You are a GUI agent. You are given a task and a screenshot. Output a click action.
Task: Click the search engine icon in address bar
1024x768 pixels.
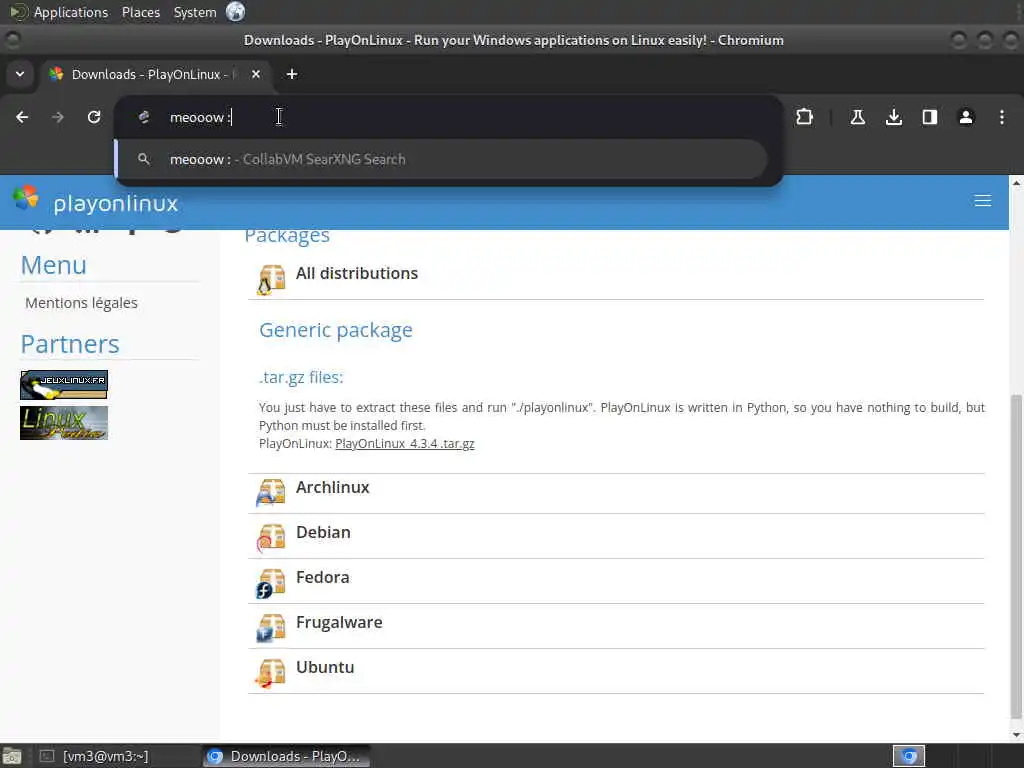click(144, 117)
